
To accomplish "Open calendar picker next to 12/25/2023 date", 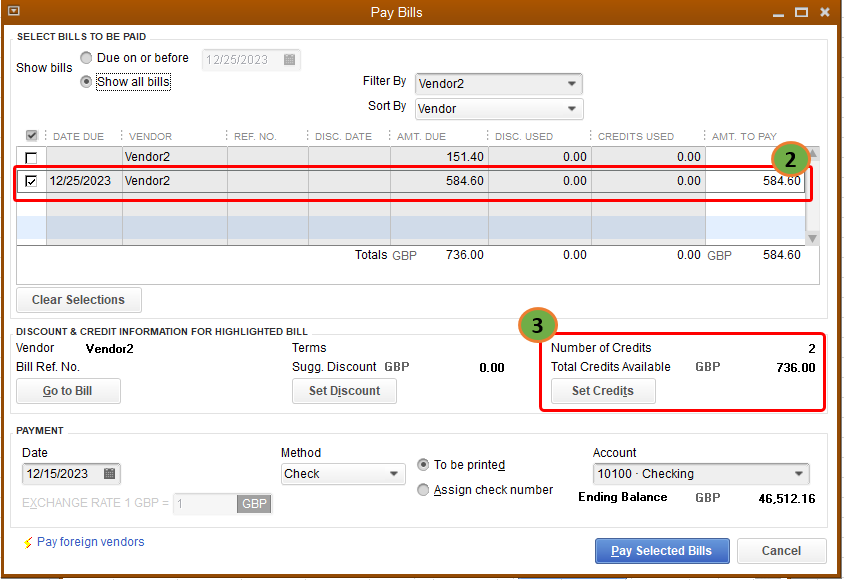I will pos(289,60).
